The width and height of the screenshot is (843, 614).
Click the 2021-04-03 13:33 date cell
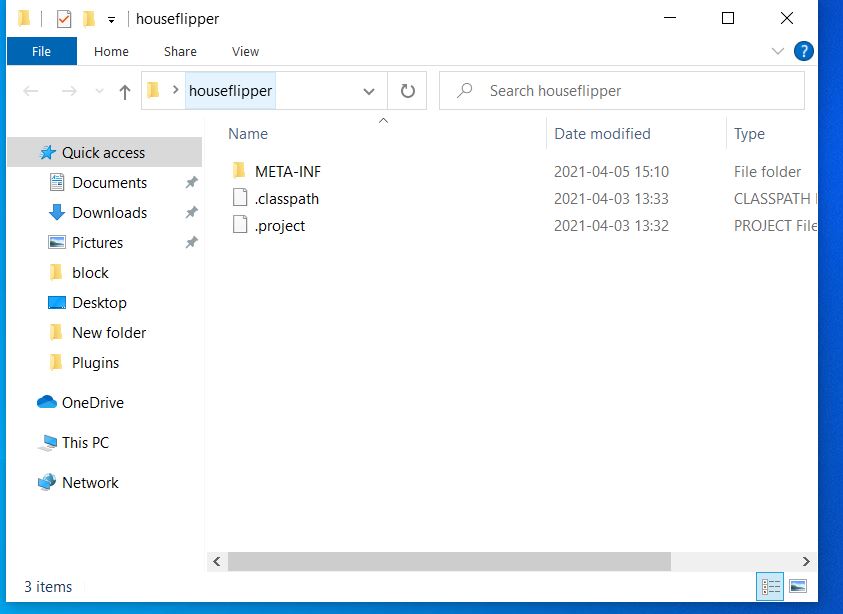[x=611, y=199]
